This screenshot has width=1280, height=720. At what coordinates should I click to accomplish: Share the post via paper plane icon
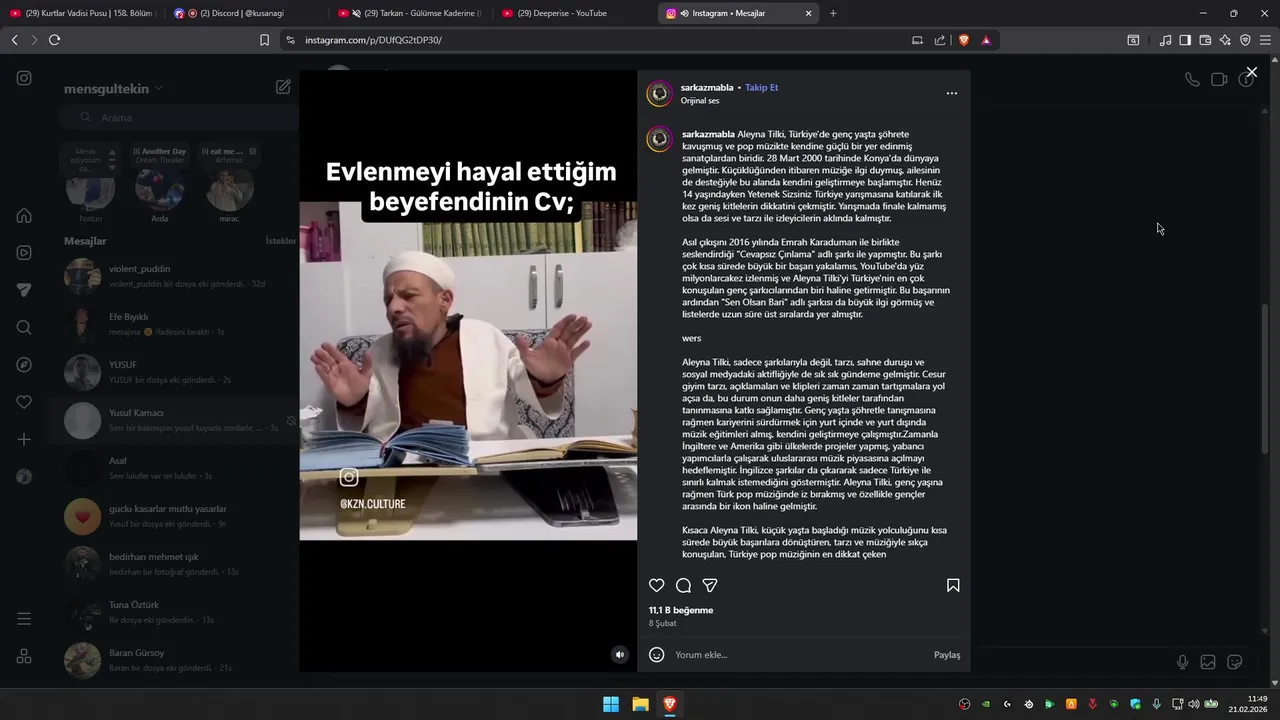[x=710, y=585]
